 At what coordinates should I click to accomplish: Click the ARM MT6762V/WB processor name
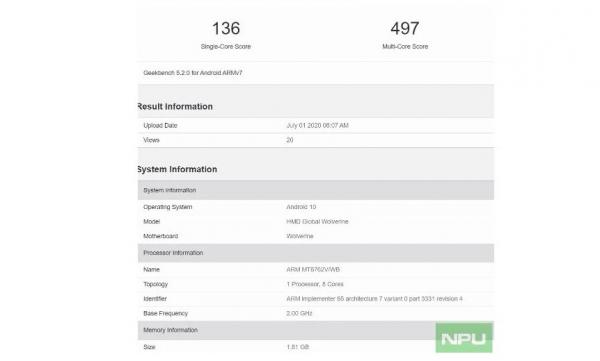click(x=313, y=270)
